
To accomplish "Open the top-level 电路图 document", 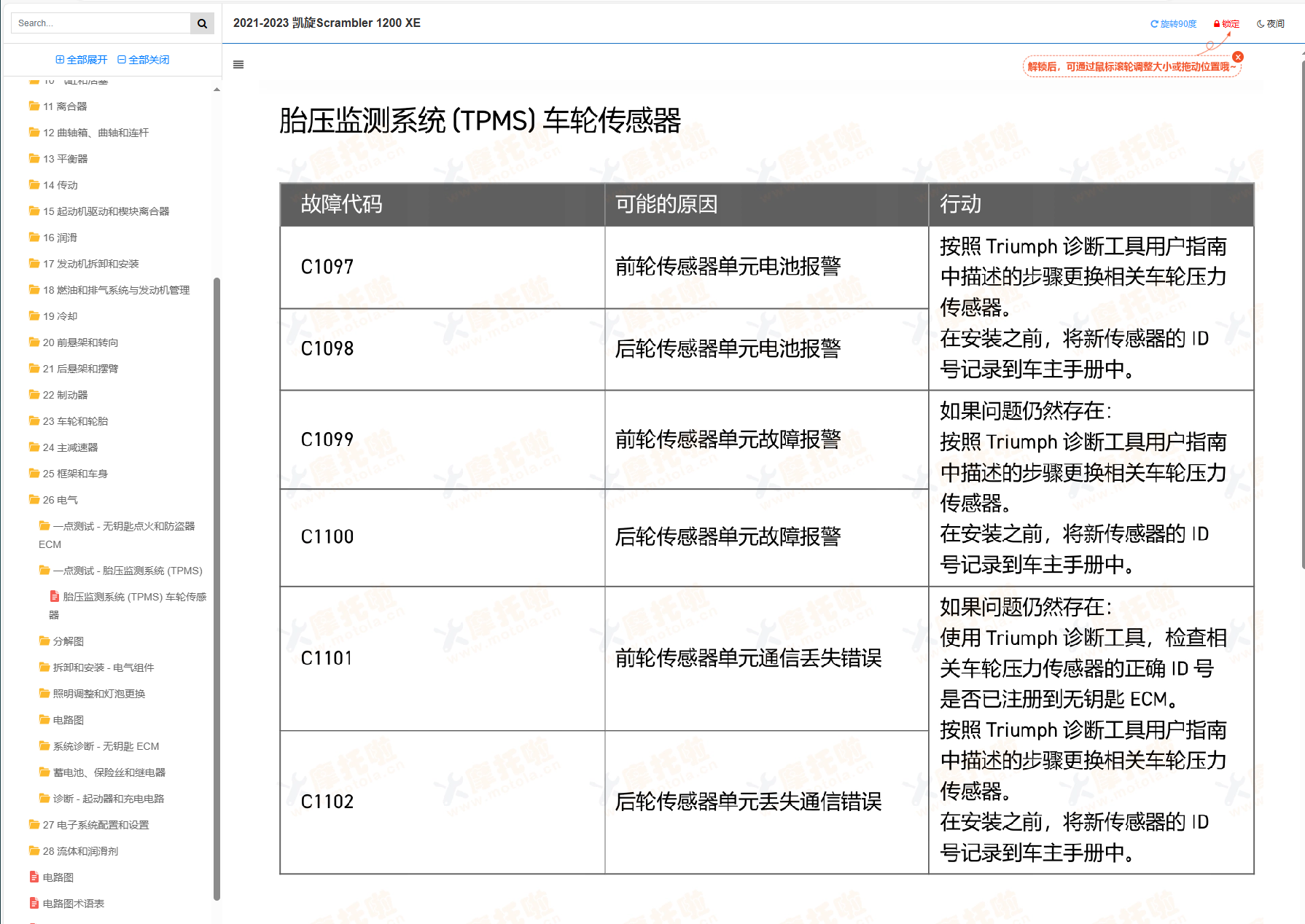I will [52, 877].
